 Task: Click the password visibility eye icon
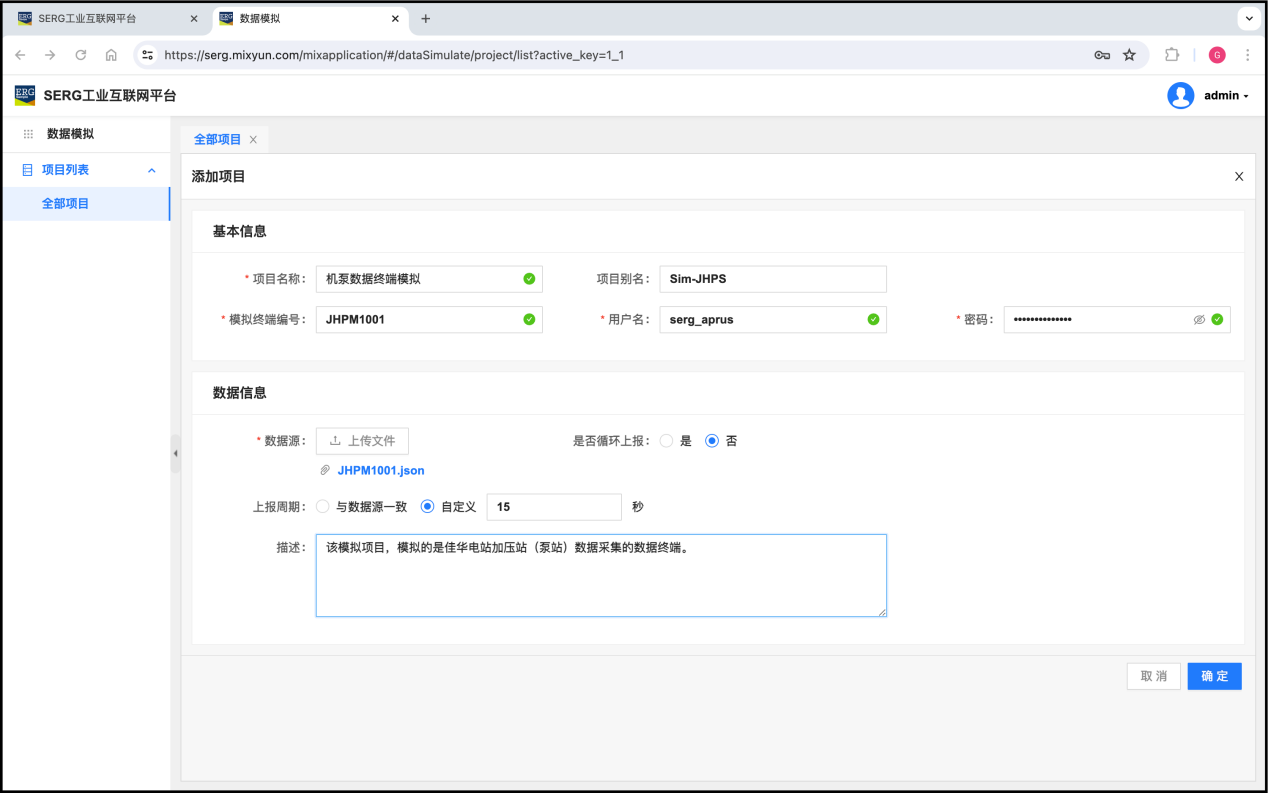[x=1199, y=320]
